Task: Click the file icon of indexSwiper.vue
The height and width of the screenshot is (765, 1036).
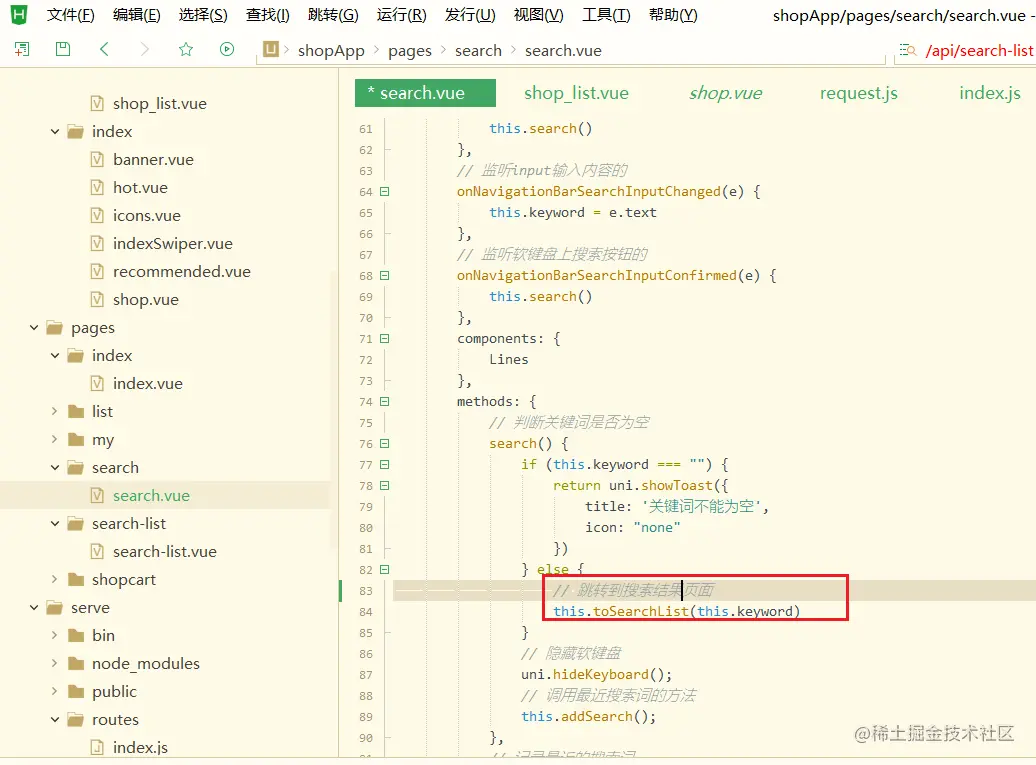Action: 97,243
